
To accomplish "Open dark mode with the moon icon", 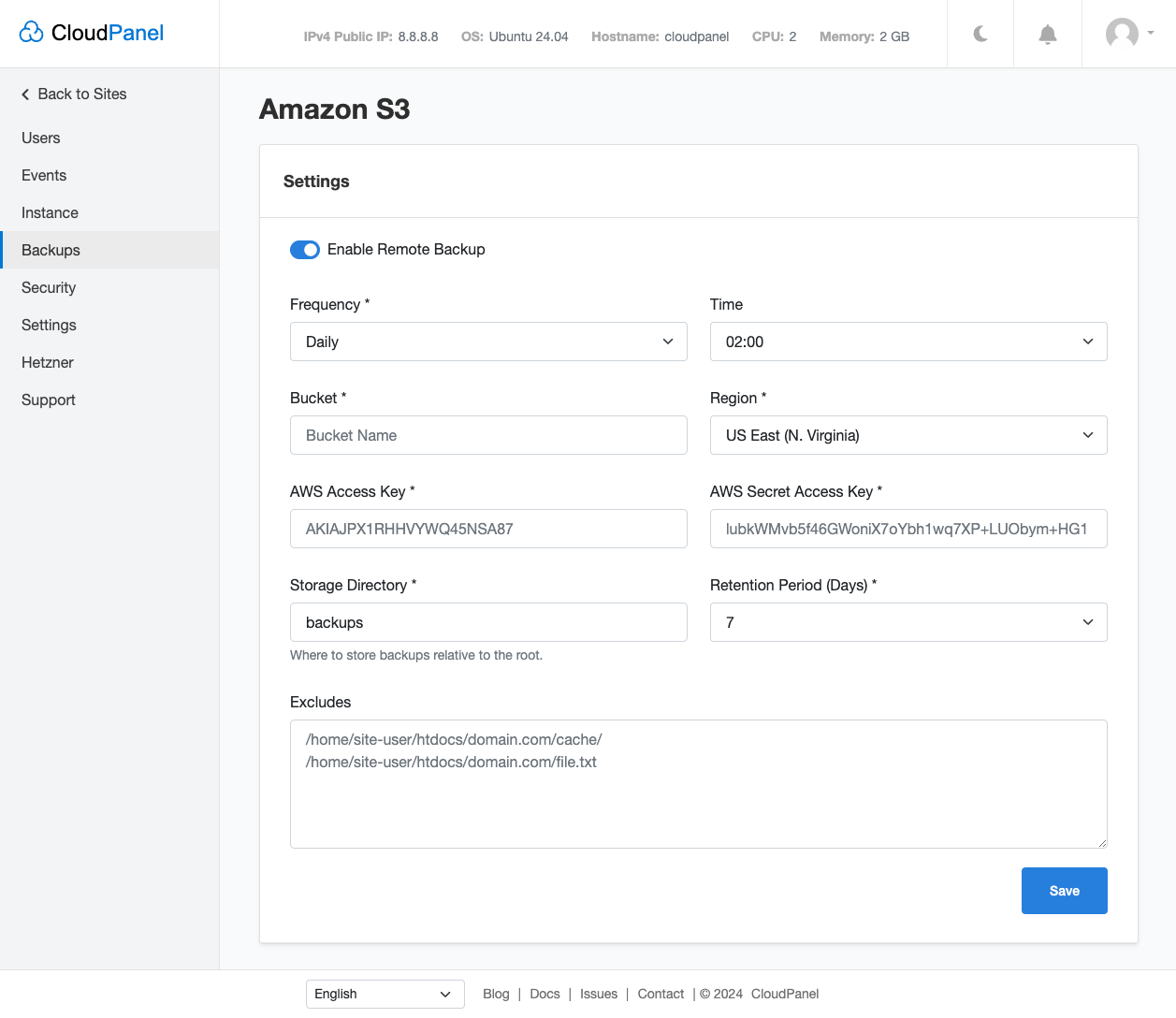I will point(980,34).
